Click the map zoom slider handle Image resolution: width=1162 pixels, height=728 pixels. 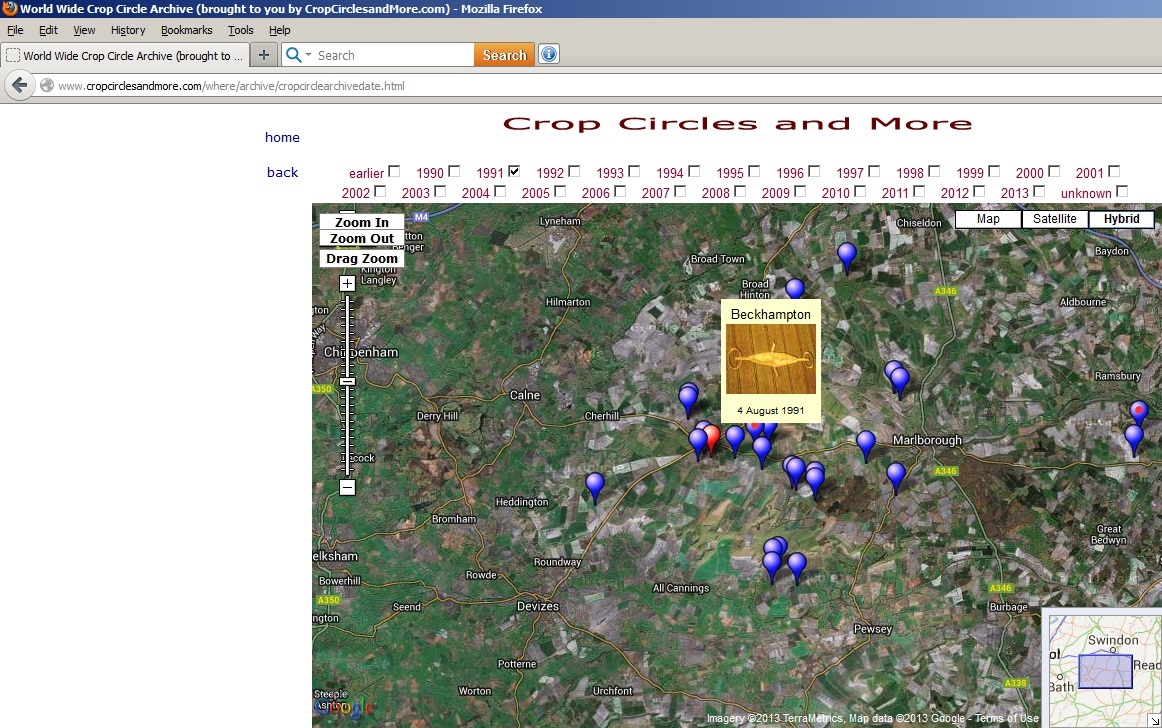tap(347, 381)
